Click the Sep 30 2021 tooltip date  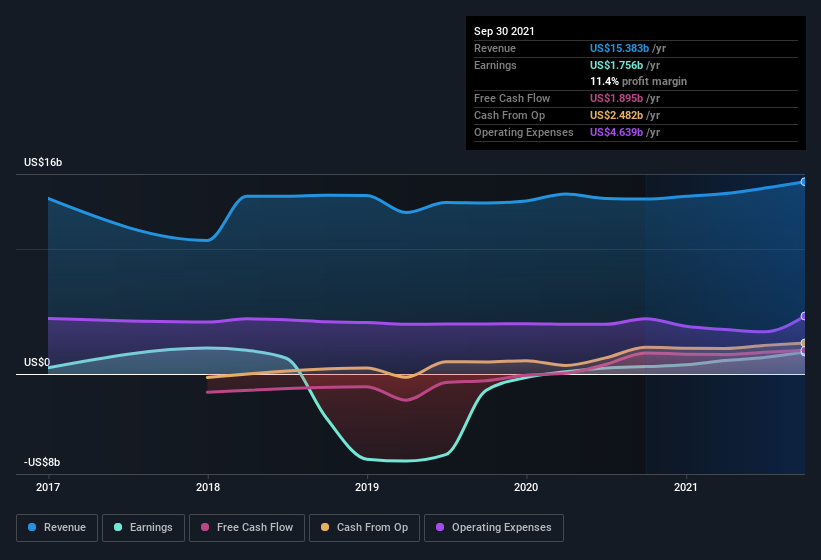coord(504,31)
